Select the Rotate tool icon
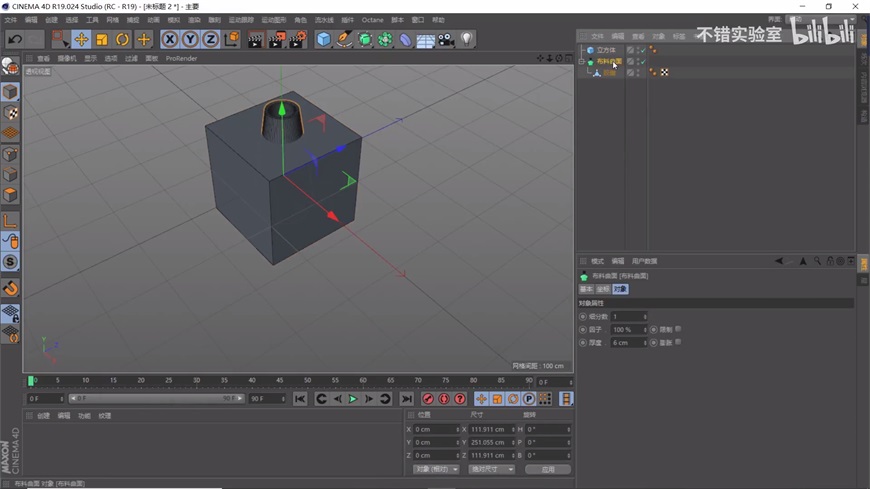870x489 pixels. [122, 40]
